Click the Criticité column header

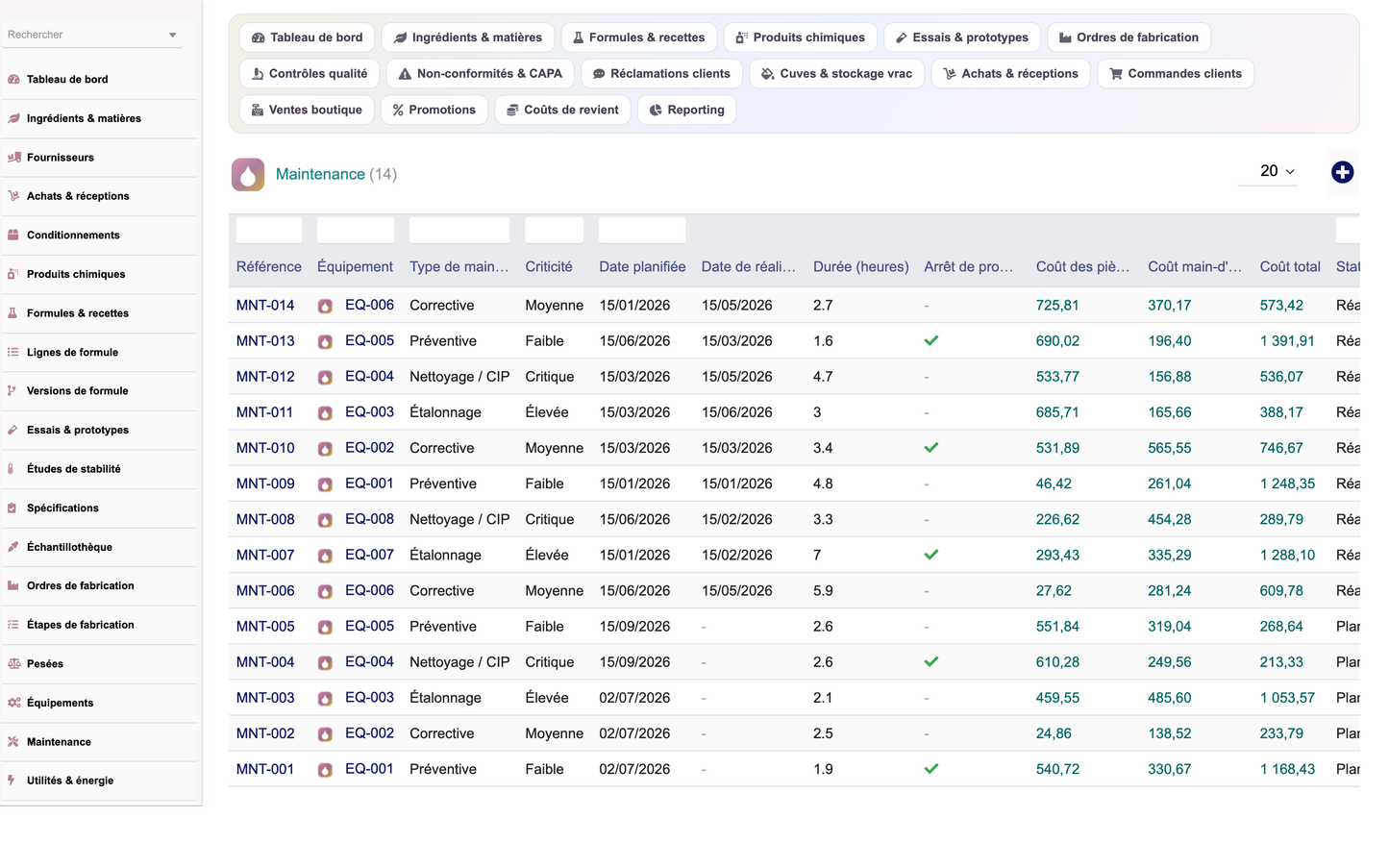pyautogui.click(x=549, y=266)
